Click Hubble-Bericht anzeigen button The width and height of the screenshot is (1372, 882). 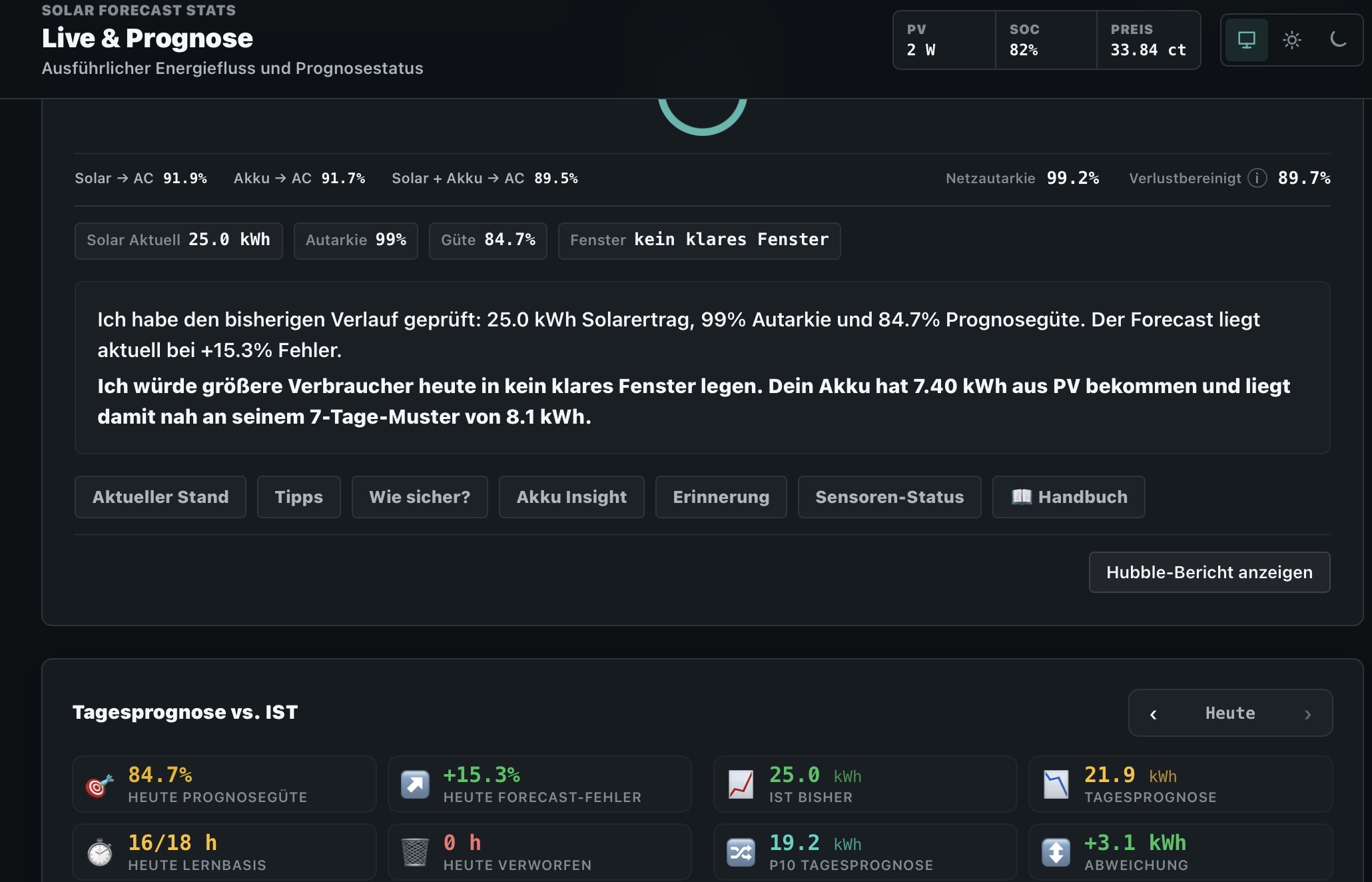coord(1209,572)
